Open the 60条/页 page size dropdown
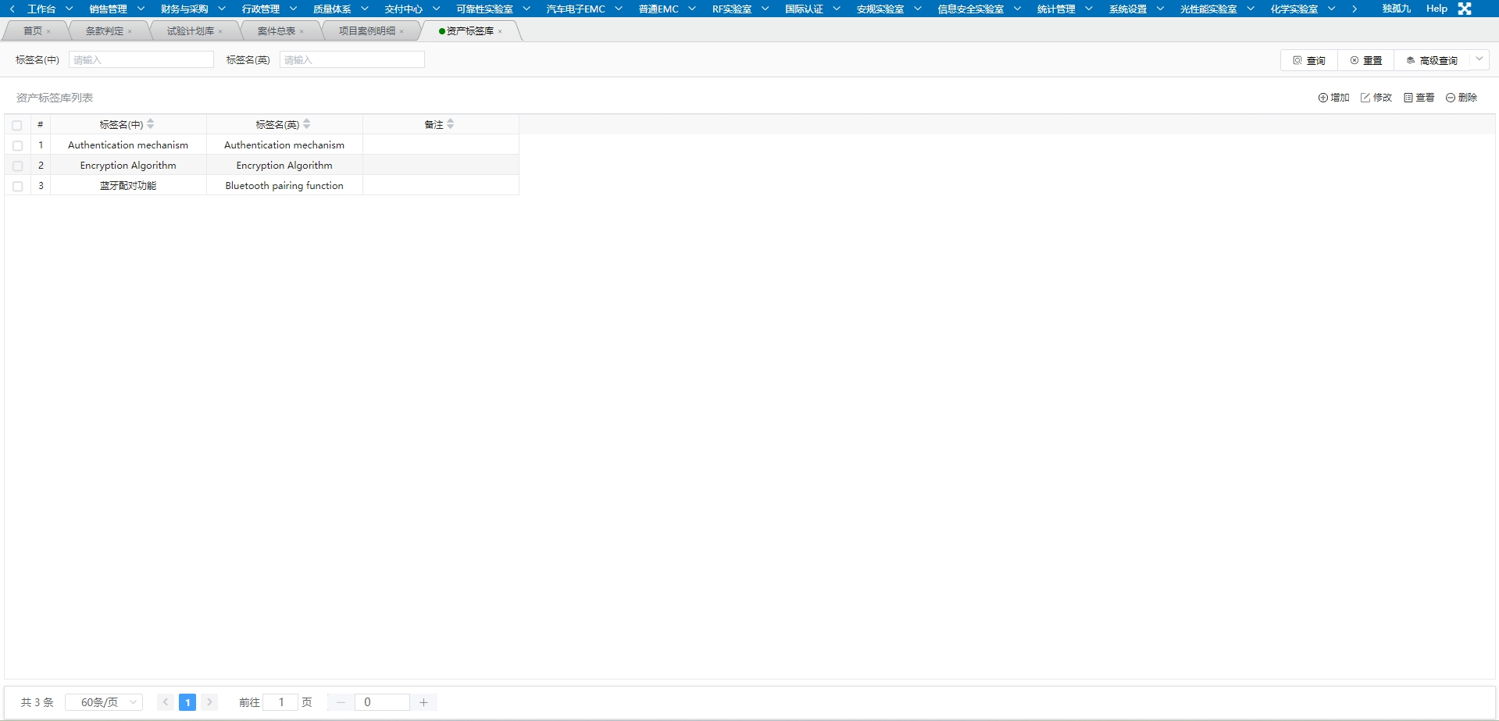Viewport: 1499px width, 721px height. (104, 703)
